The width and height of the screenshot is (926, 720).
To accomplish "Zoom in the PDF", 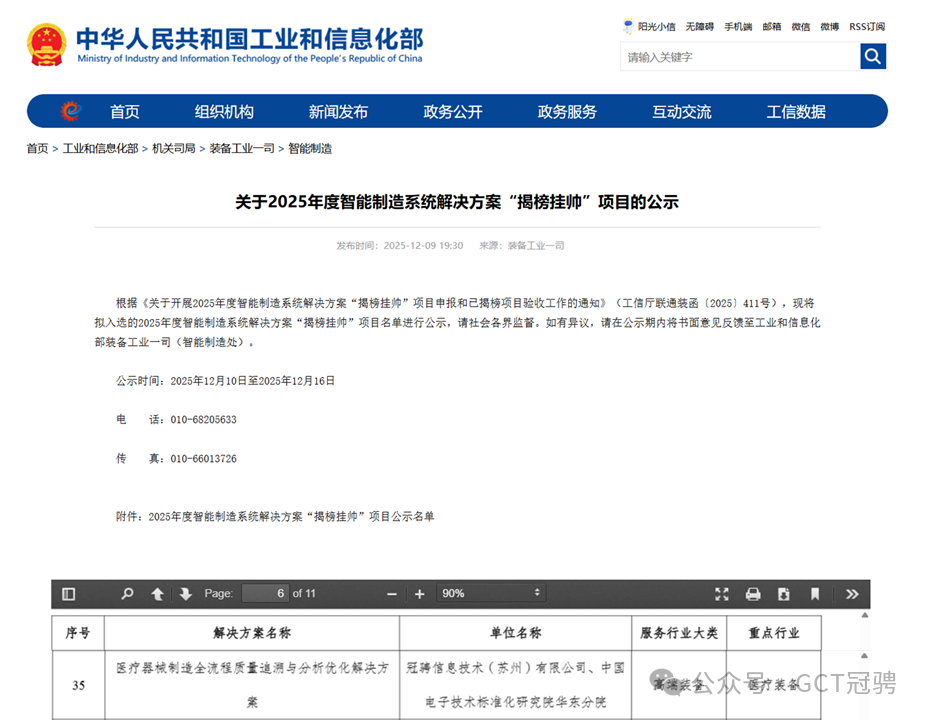I will point(419,594).
